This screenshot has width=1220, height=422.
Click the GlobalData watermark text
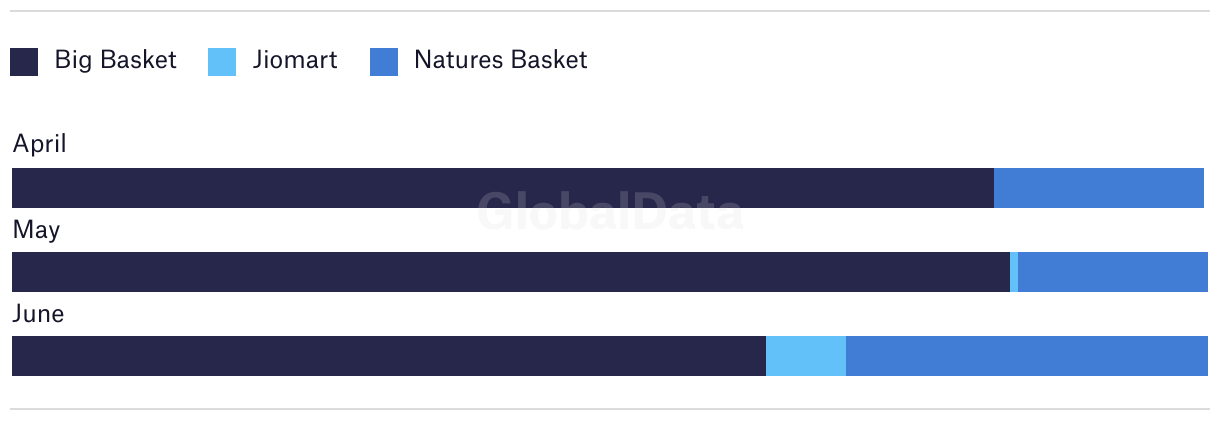(610, 211)
